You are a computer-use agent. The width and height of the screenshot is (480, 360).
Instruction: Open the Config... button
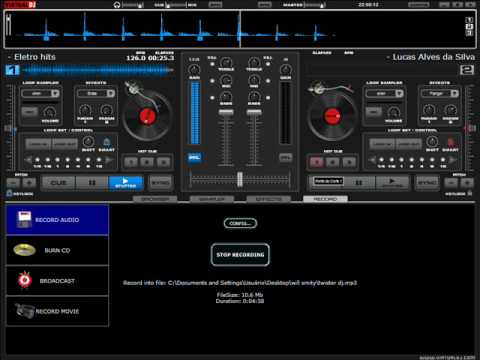(240, 223)
